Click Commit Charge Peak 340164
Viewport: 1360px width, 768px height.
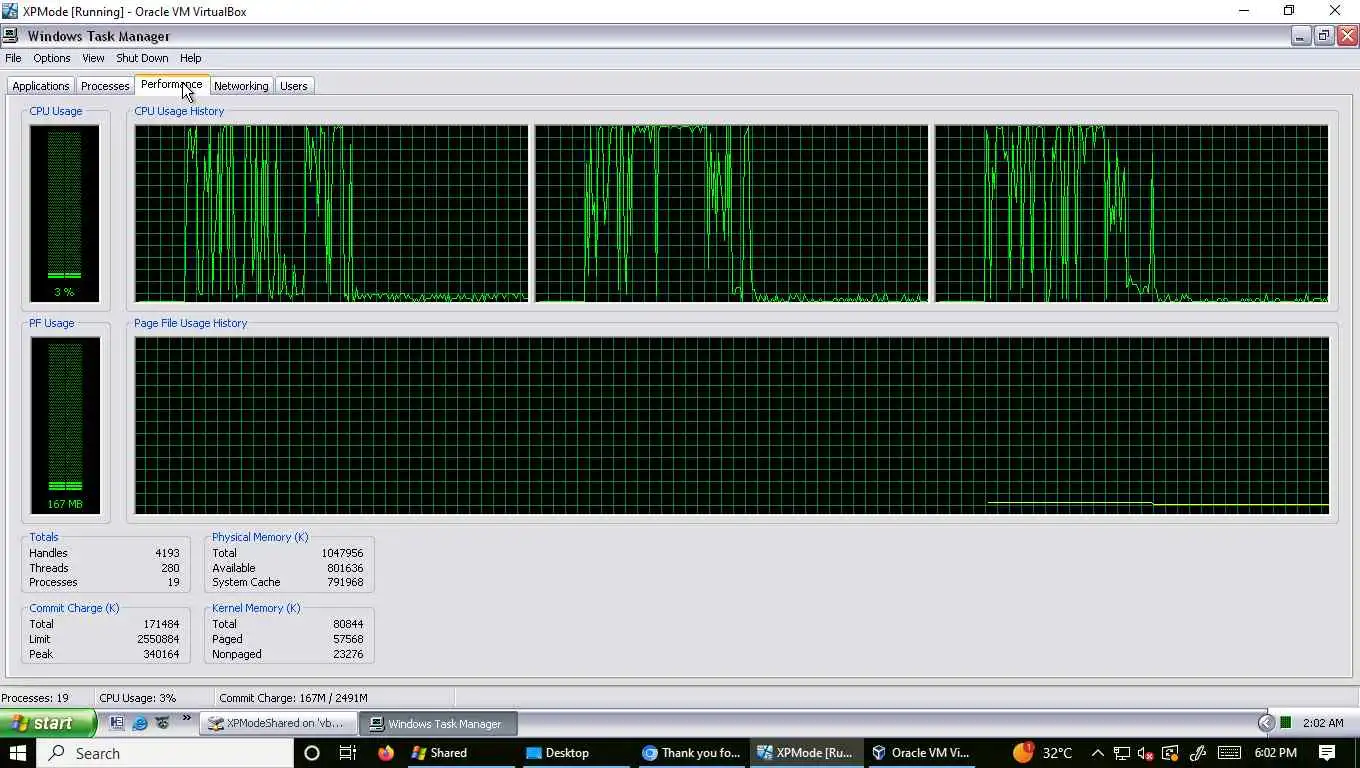[x=160, y=654]
